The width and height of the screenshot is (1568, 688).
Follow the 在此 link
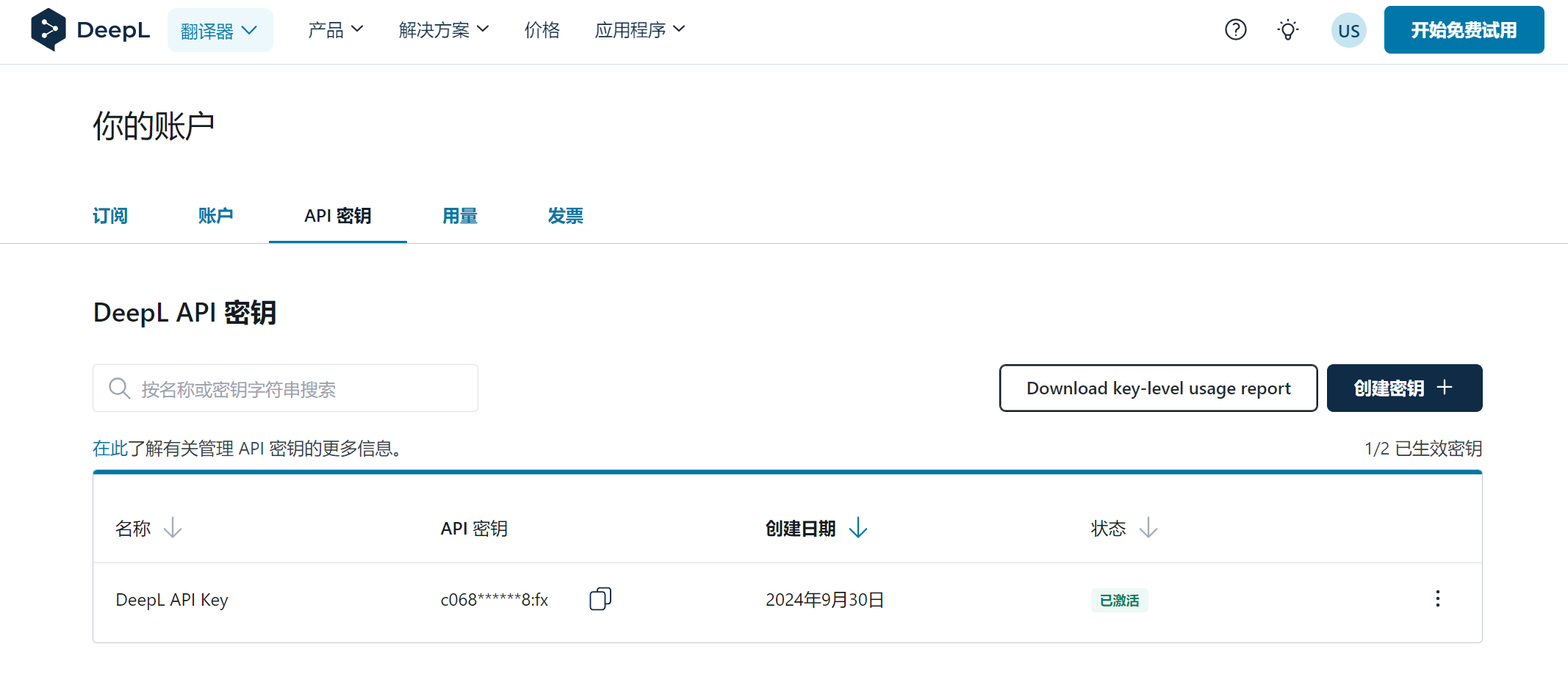click(x=110, y=449)
